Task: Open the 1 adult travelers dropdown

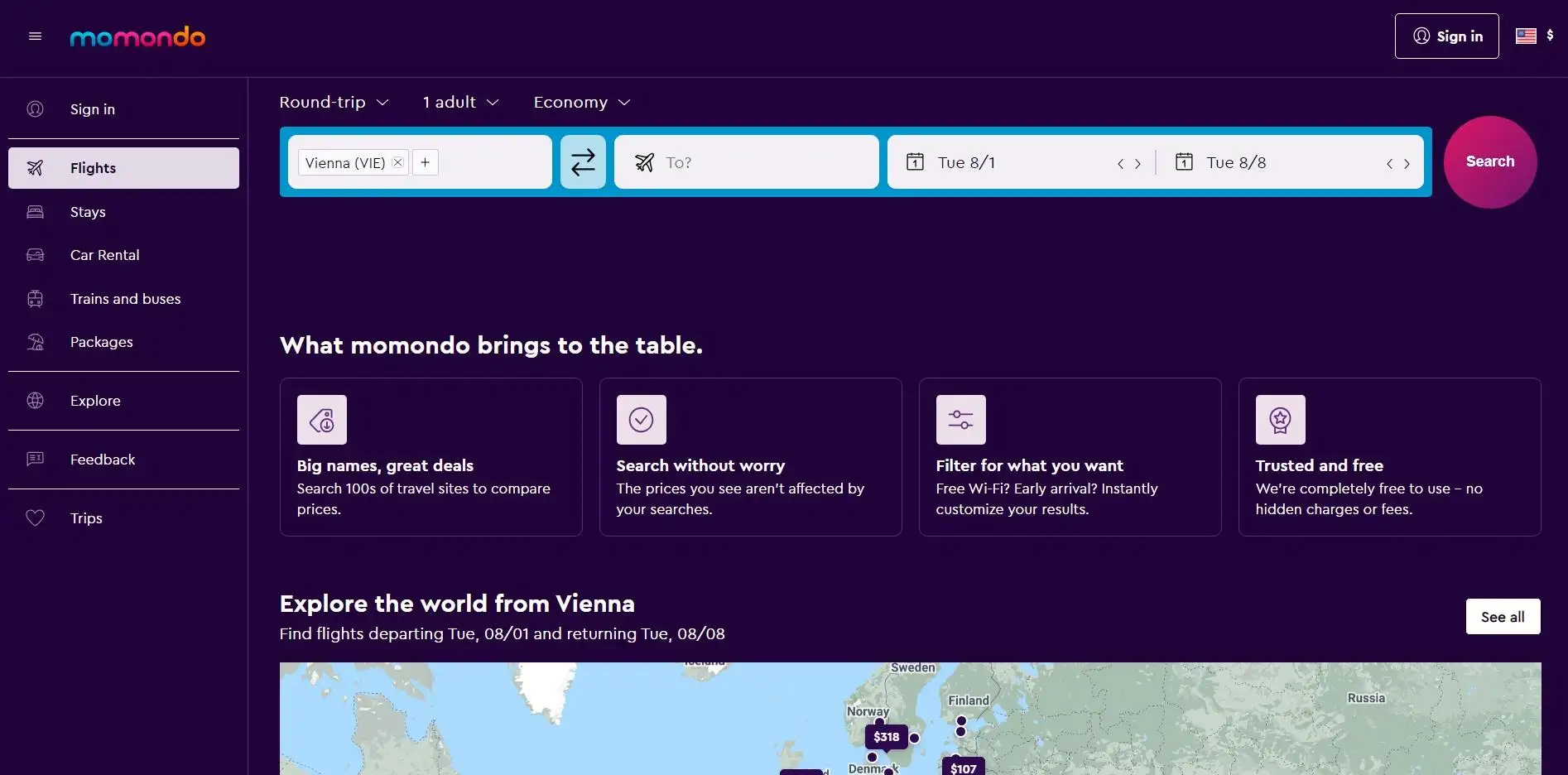Action: pos(460,103)
